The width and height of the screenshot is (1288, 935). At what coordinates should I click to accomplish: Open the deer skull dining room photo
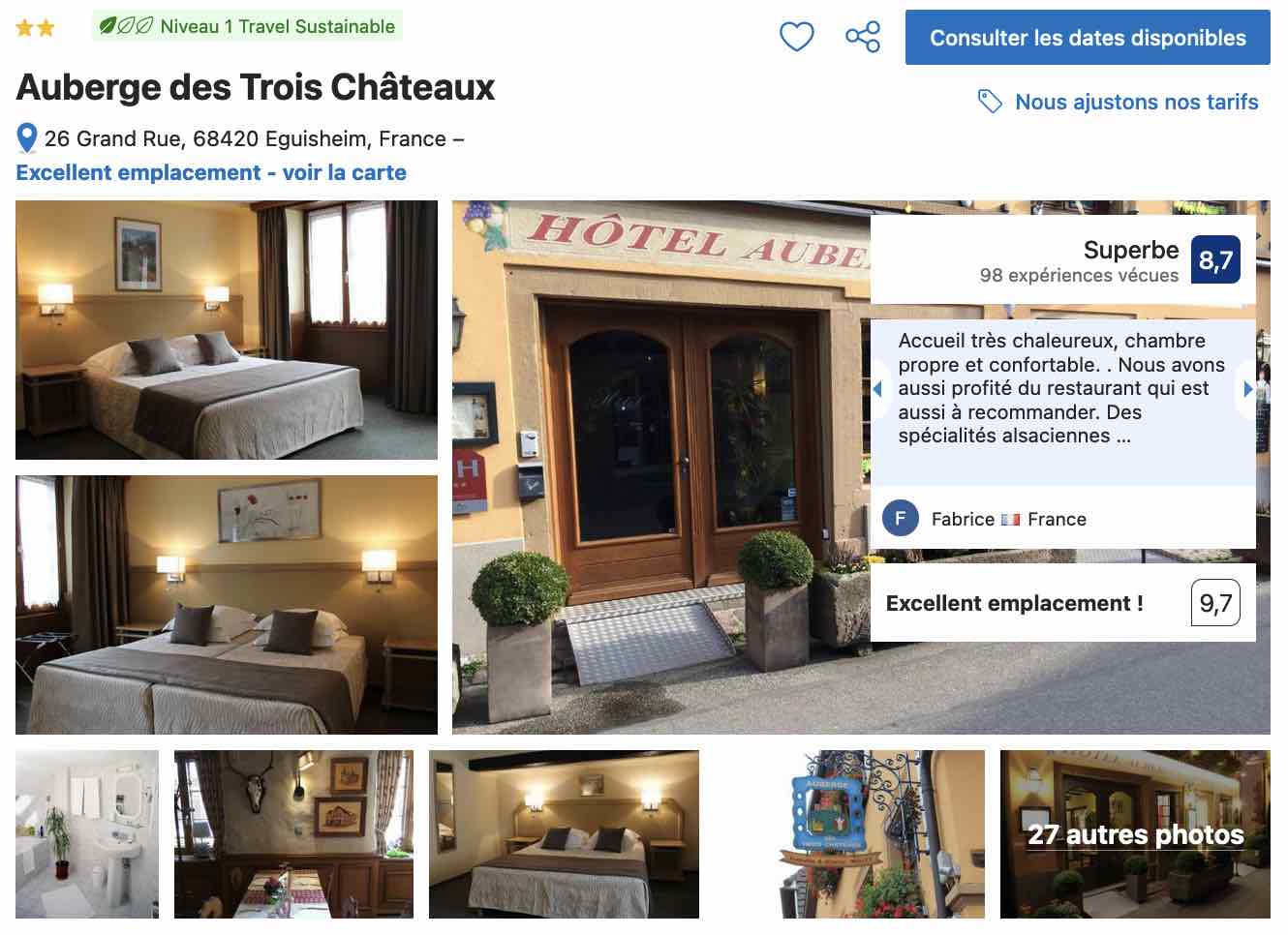[x=293, y=834]
